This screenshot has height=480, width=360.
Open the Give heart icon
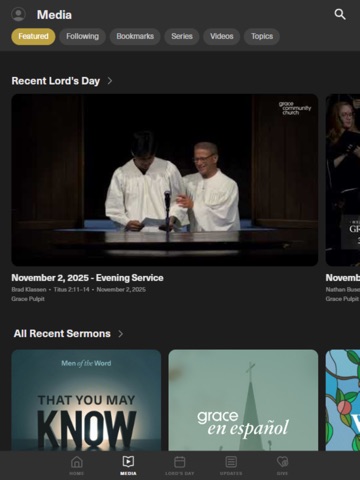point(282,462)
